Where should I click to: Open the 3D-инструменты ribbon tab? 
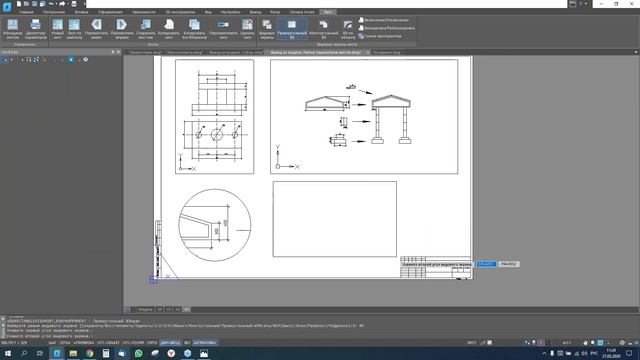(180, 12)
